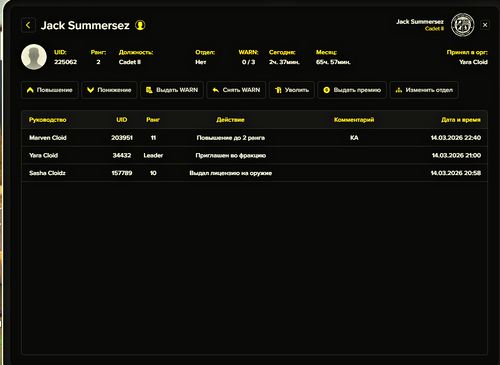Change department with Изменить отдел
500x365 pixels.
[x=424, y=90]
